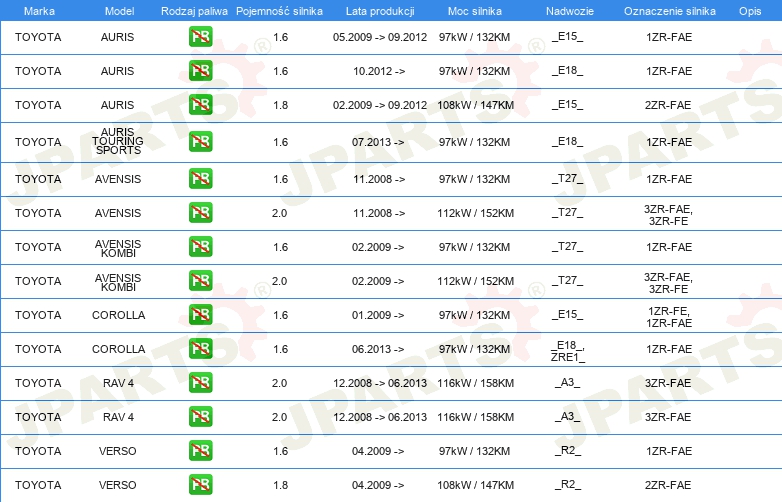This screenshot has height=502, width=782.
Task: Select the production date '06.2013 ->'
Action: point(378,349)
